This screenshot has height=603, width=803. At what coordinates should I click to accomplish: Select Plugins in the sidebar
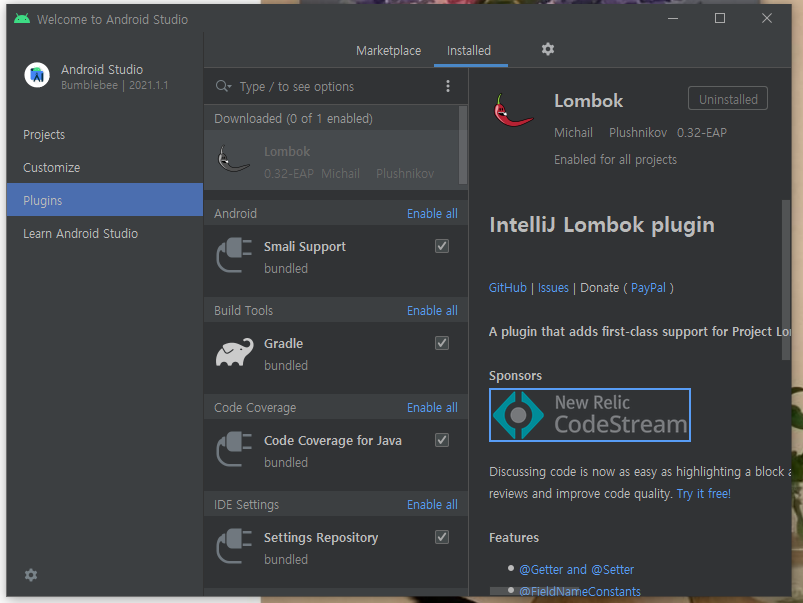pyautogui.click(x=105, y=200)
